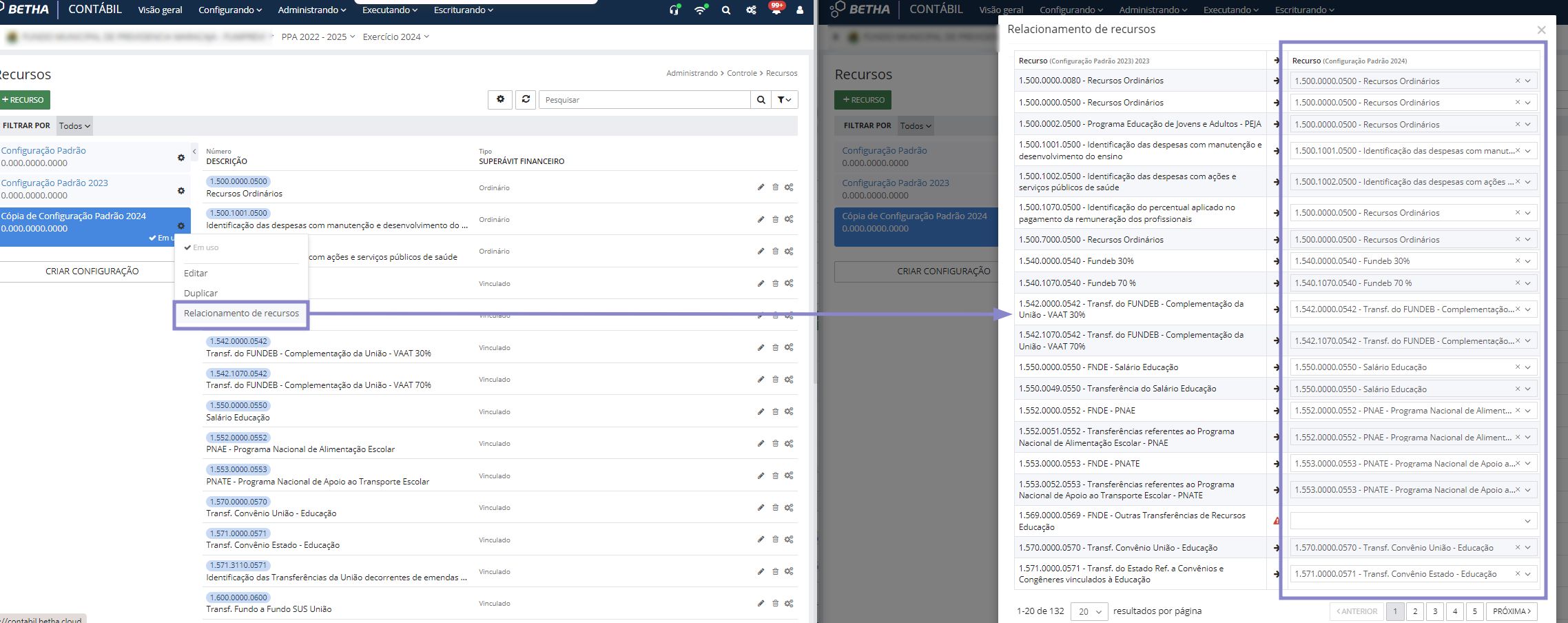The width and height of the screenshot is (1568, 623).
Task: Delete Transf. Convênio Estado - Educação row
Action: coord(775,540)
